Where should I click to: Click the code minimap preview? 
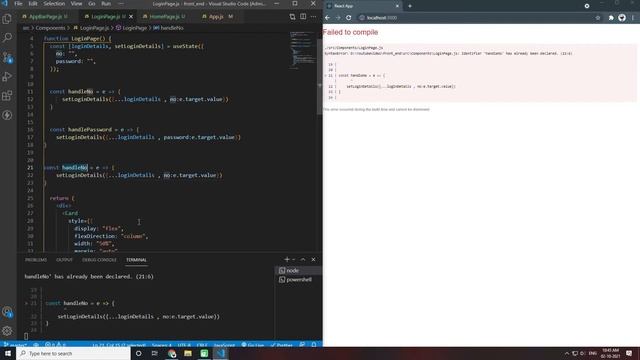coord(302,51)
